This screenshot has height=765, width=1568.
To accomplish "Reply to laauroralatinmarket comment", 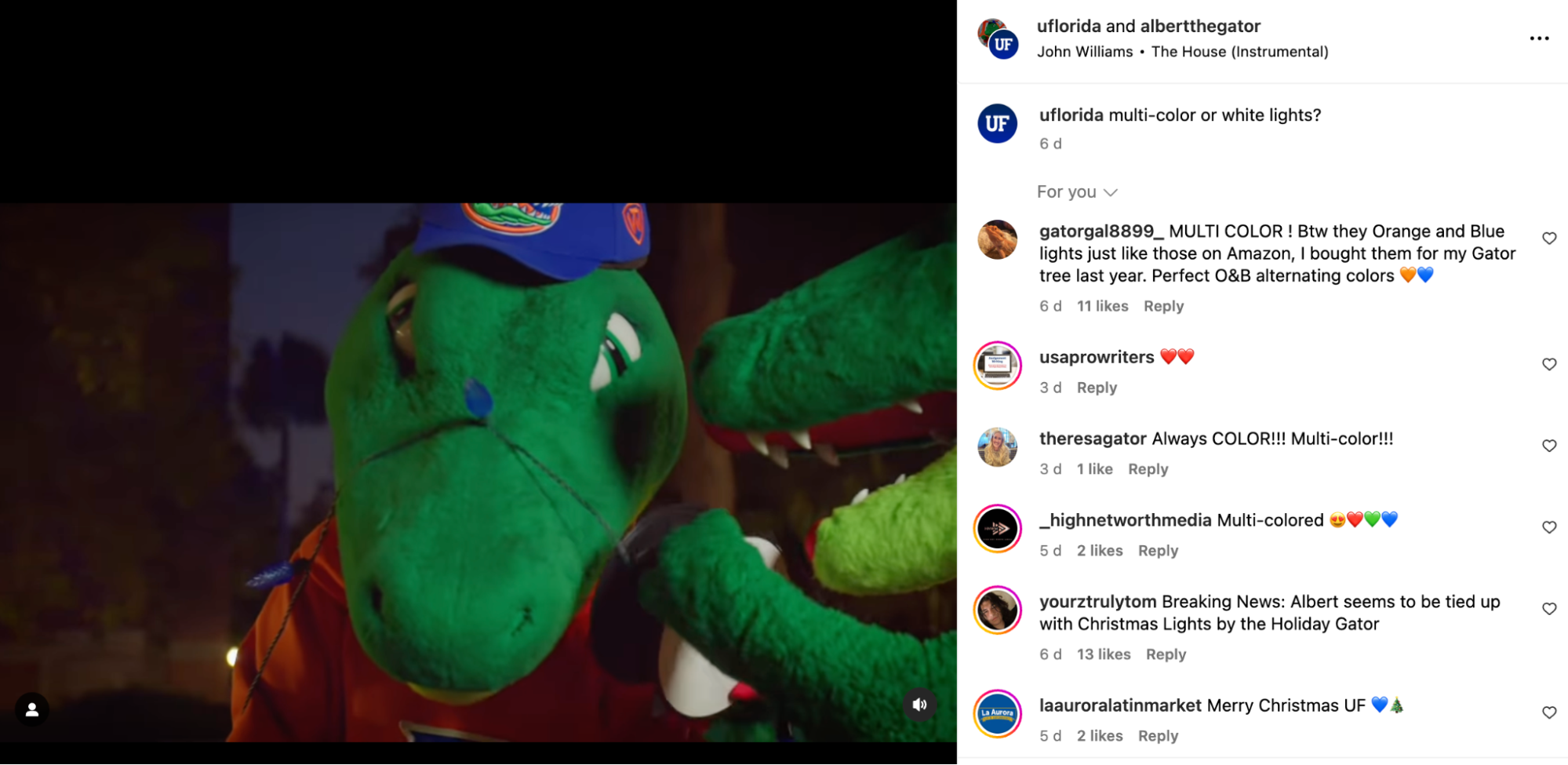I will pos(1158,736).
